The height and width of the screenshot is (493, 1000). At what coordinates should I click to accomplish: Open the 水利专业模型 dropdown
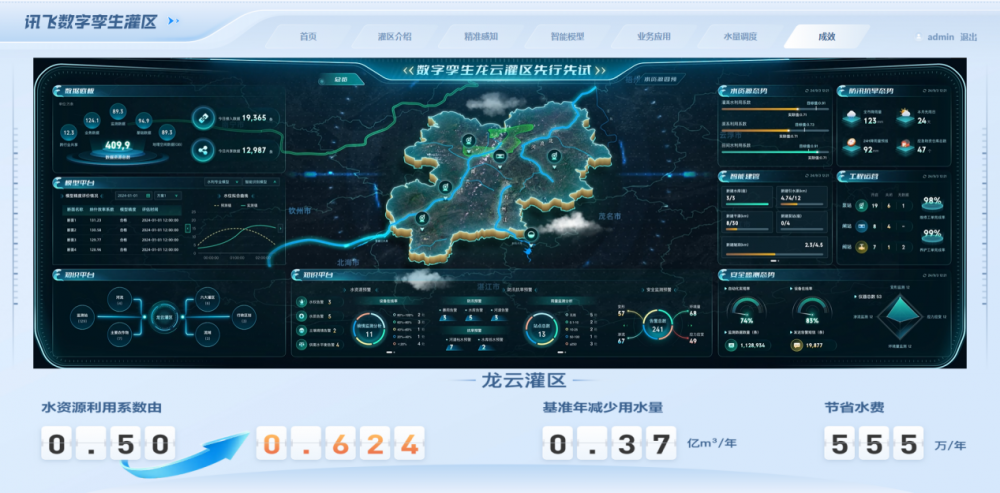(x=221, y=182)
